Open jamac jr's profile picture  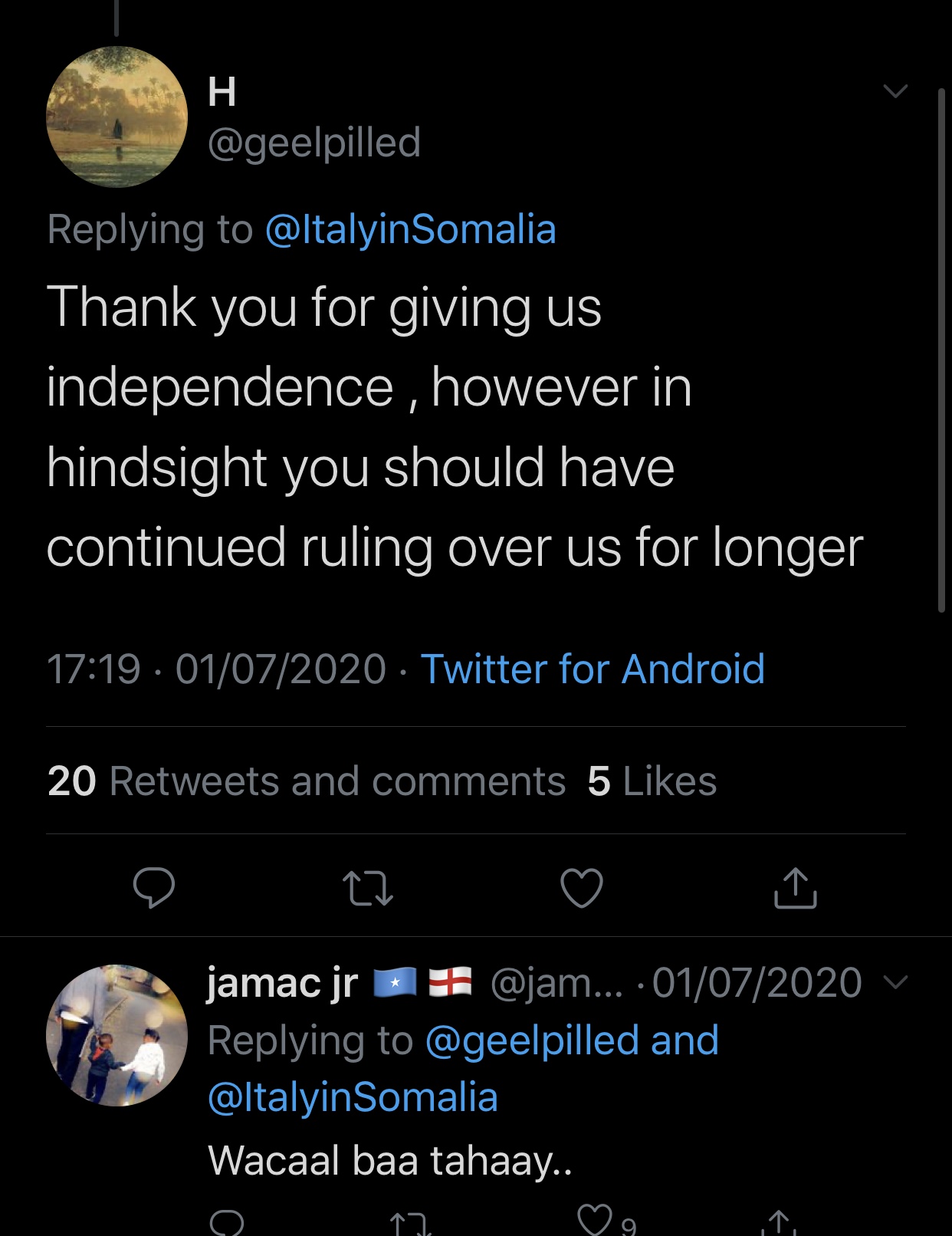(x=117, y=1035)
